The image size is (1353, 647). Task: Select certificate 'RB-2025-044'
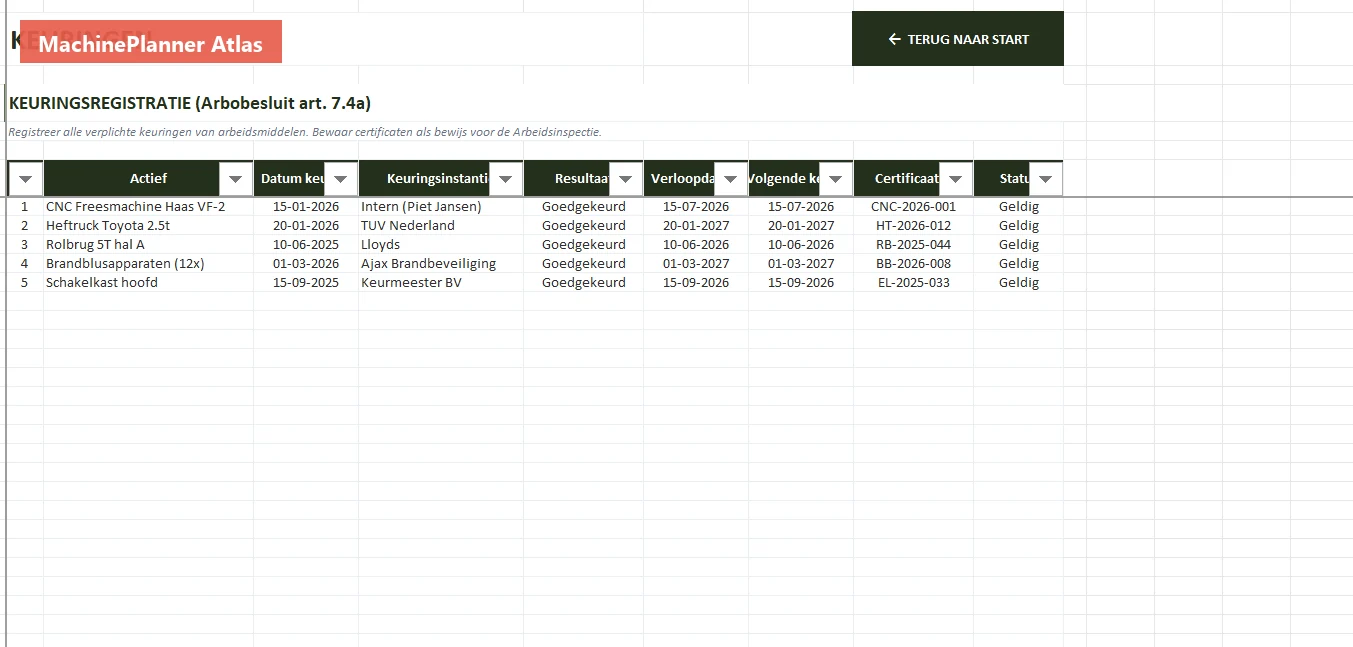(913, 245)
